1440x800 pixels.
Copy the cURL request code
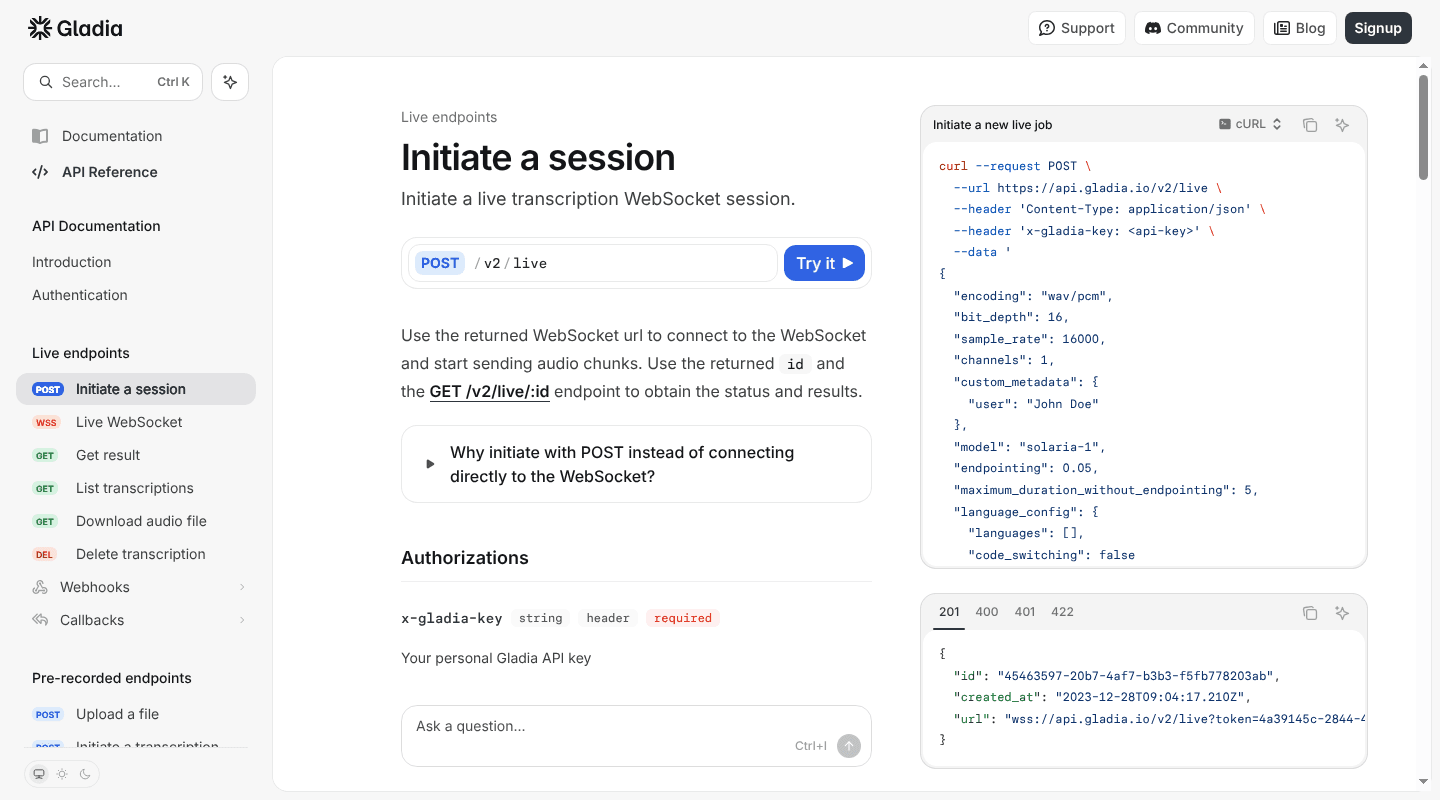coord(1310,125)
